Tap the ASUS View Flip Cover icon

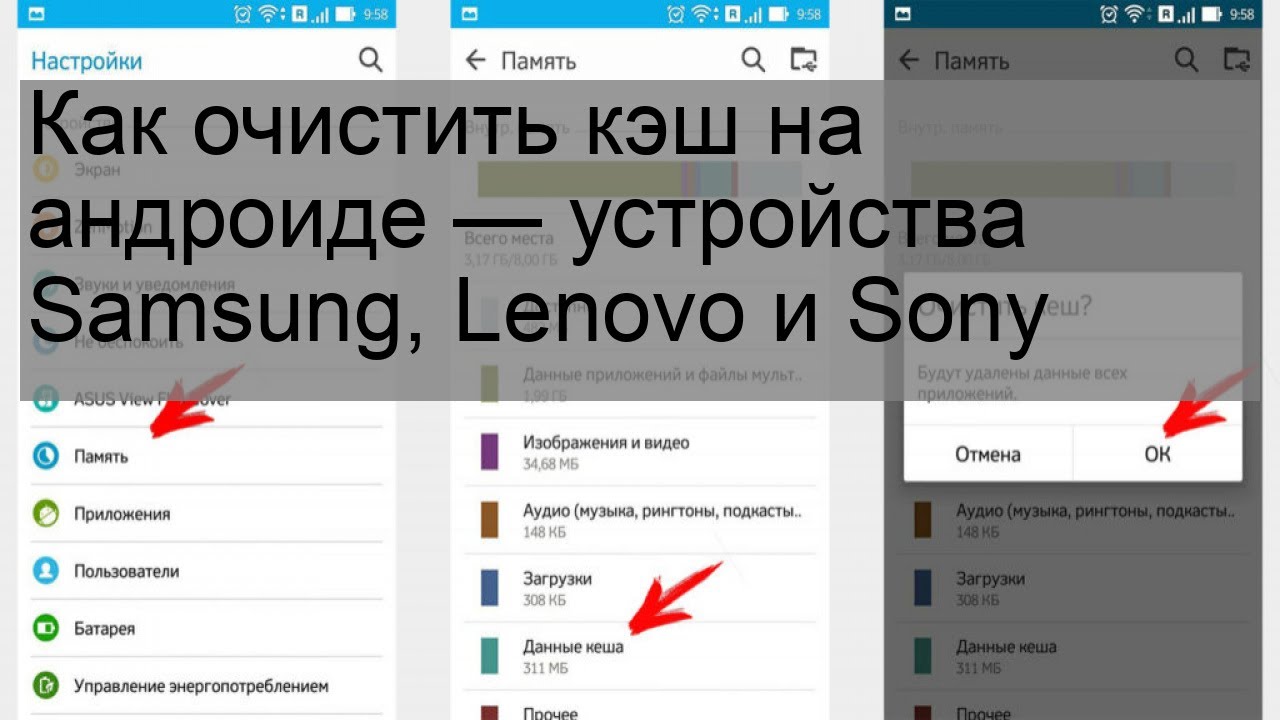pos(46,399)
